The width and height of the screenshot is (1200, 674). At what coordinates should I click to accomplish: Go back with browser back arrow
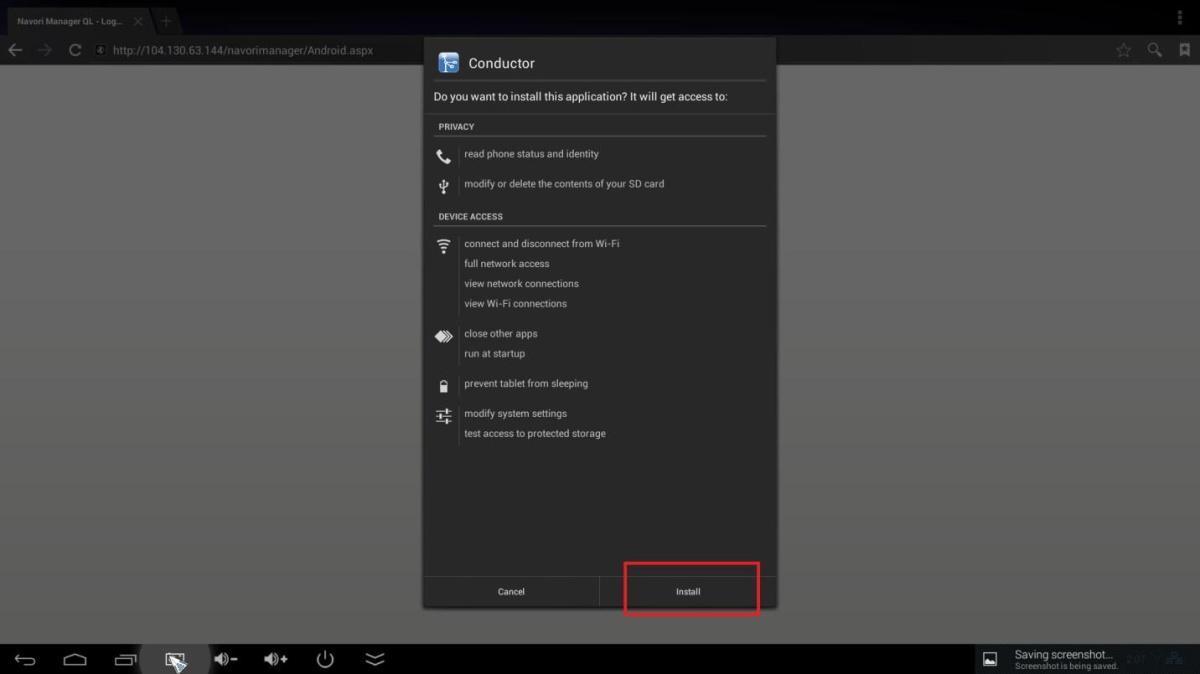tap(15, 50)
